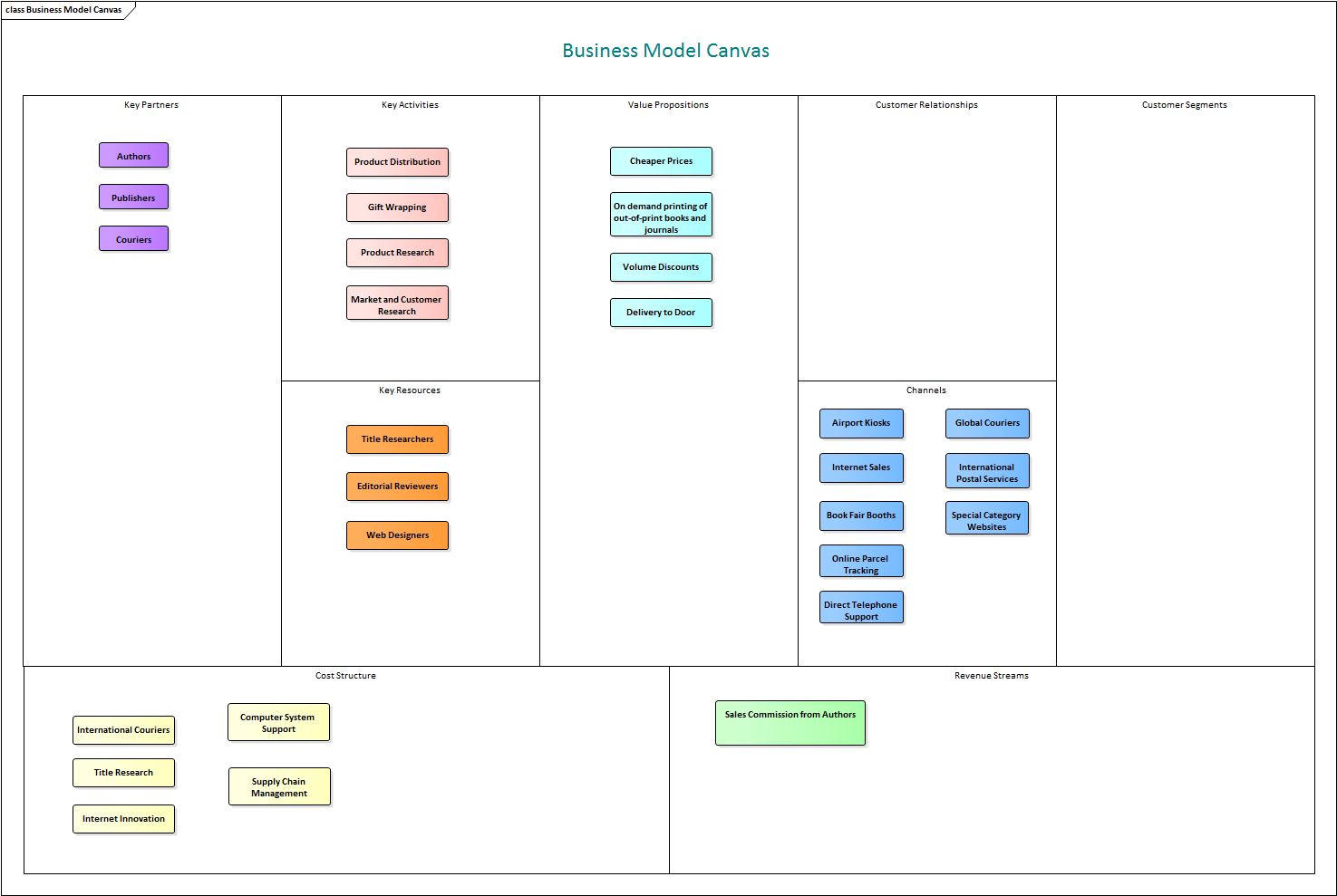
Task: Click the Delivery to Door element
Action: point(661,313)
